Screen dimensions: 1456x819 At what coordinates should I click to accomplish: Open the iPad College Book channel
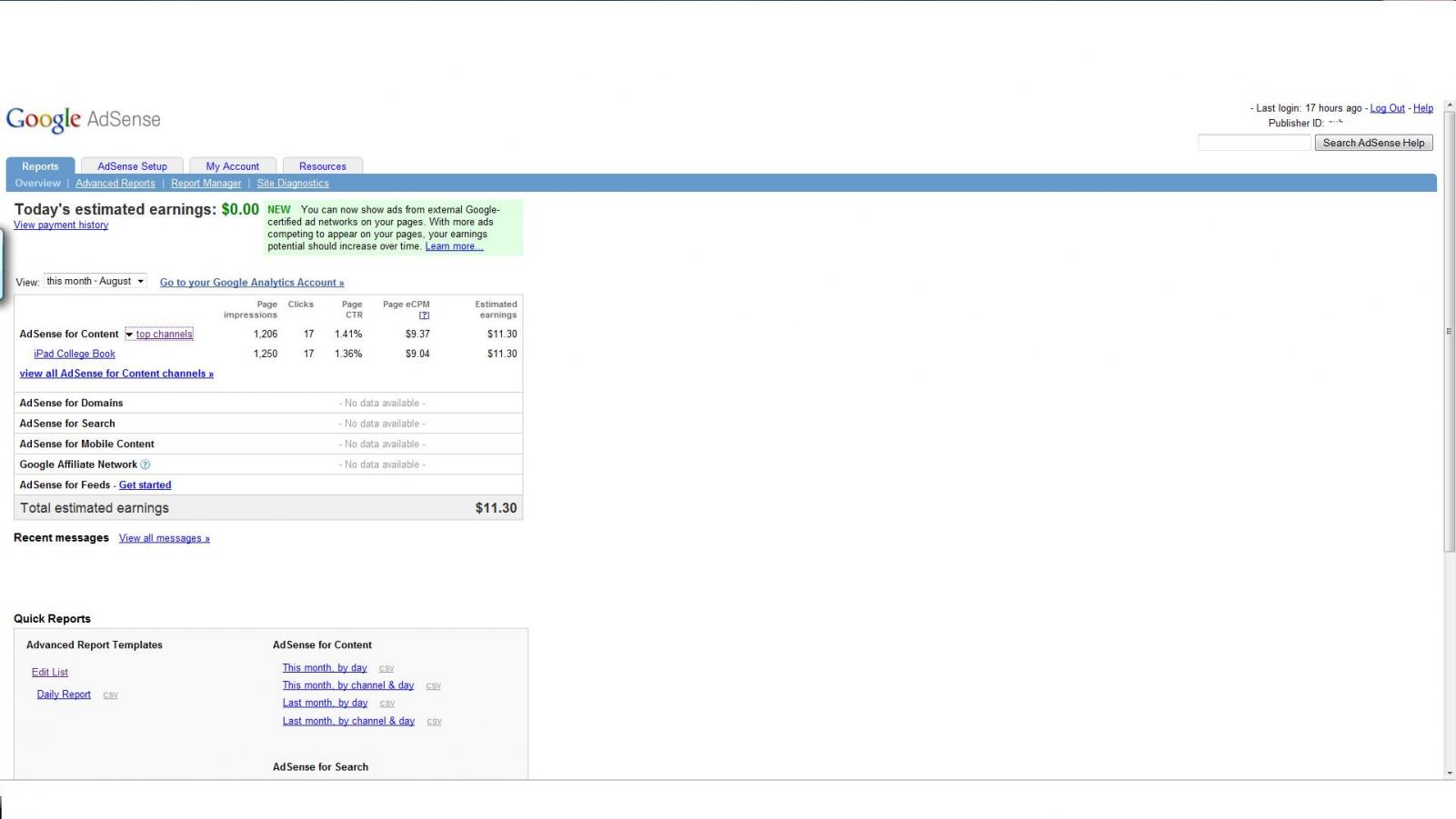click(x=75, y=355)
